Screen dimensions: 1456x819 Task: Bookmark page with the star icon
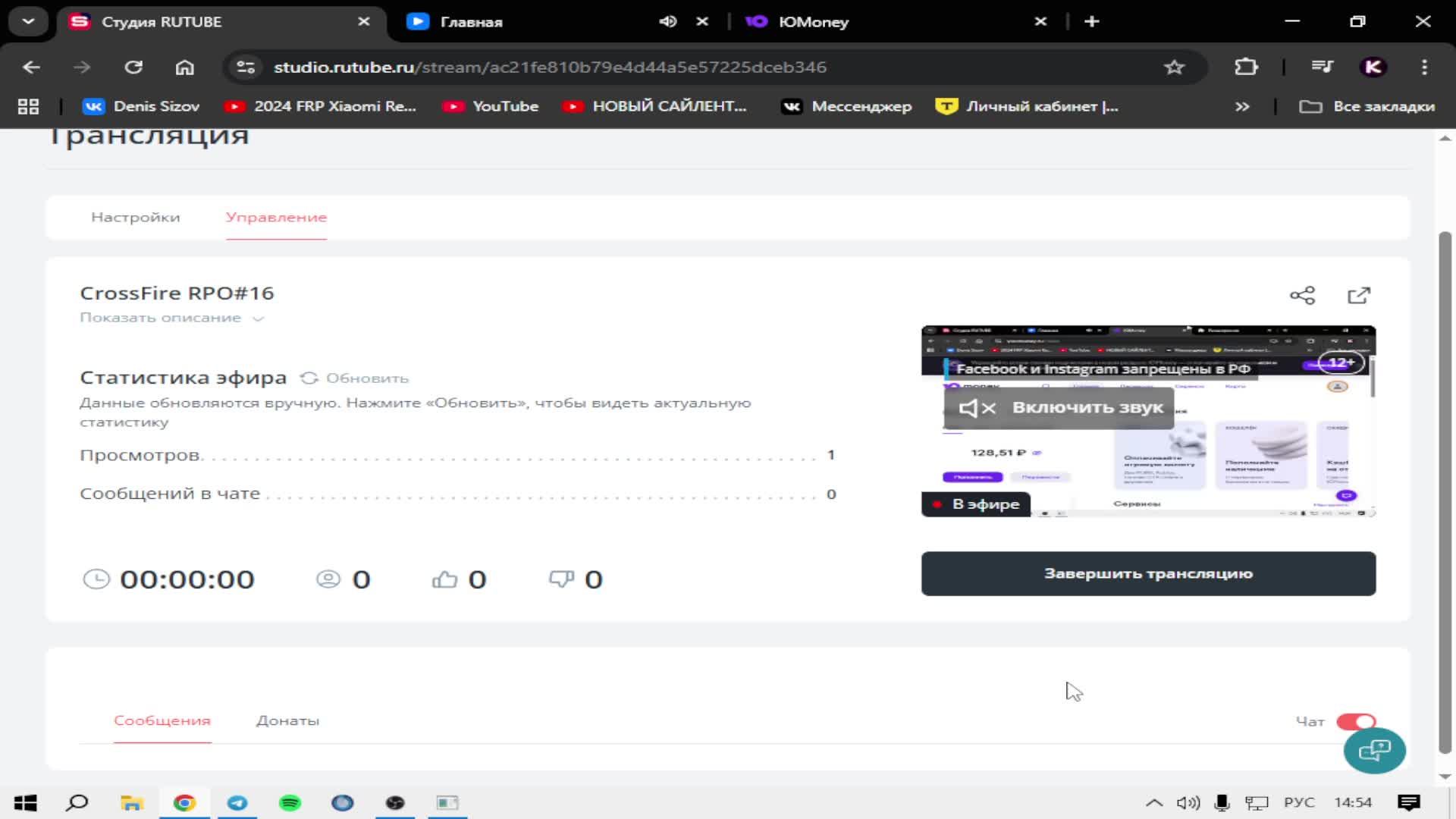pos(1174,67)
